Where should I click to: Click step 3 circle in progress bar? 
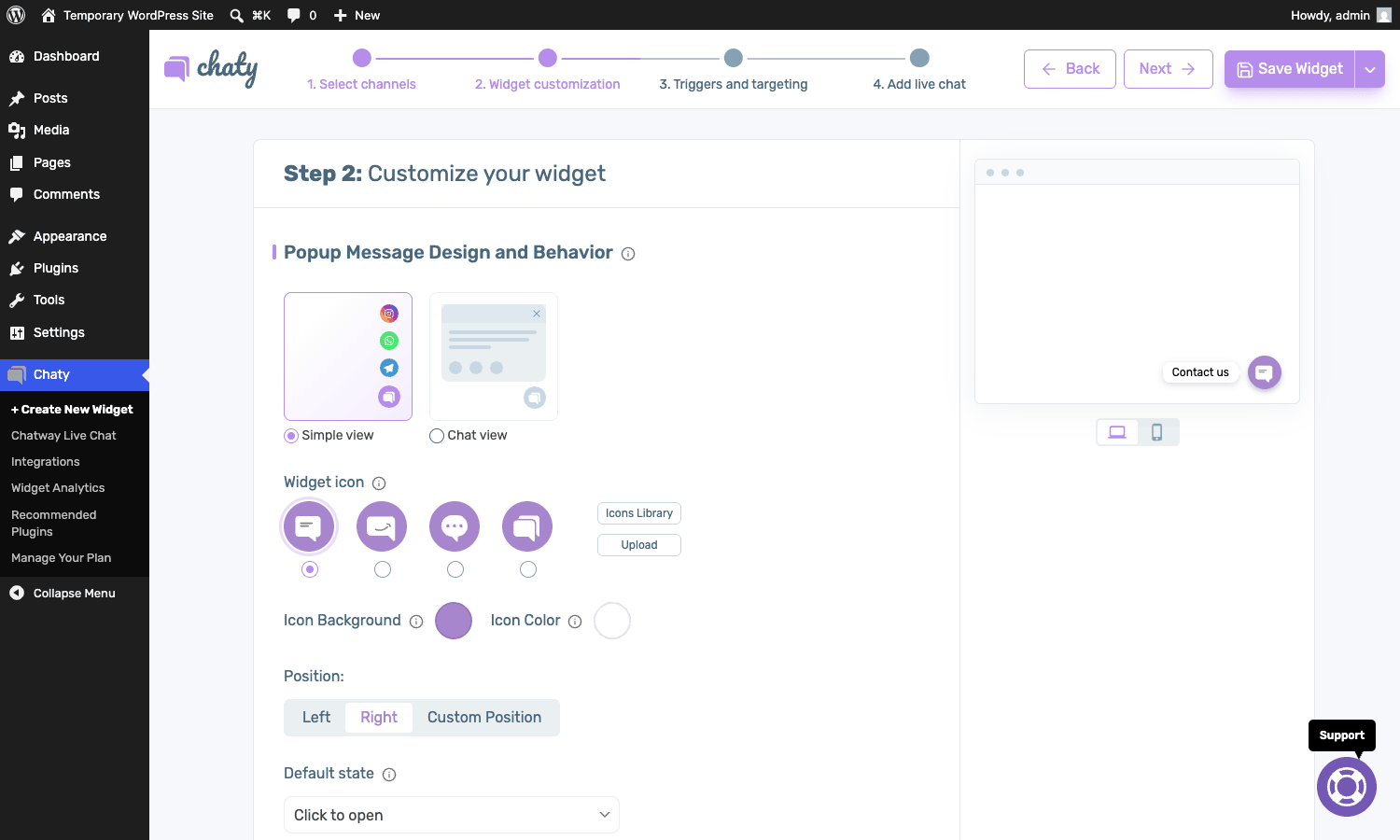734,58
